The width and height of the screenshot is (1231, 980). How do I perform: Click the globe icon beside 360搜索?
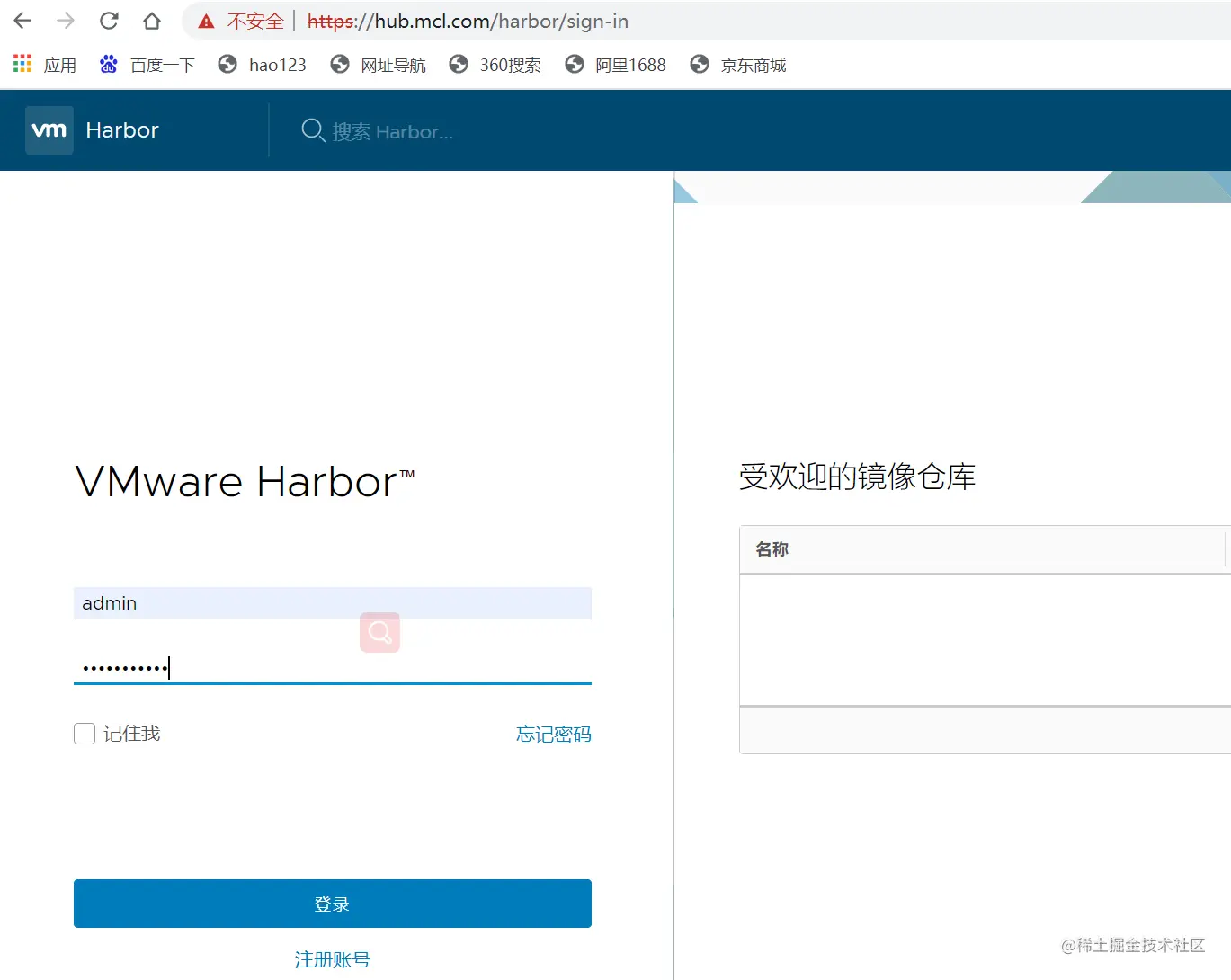coord(459,64)
